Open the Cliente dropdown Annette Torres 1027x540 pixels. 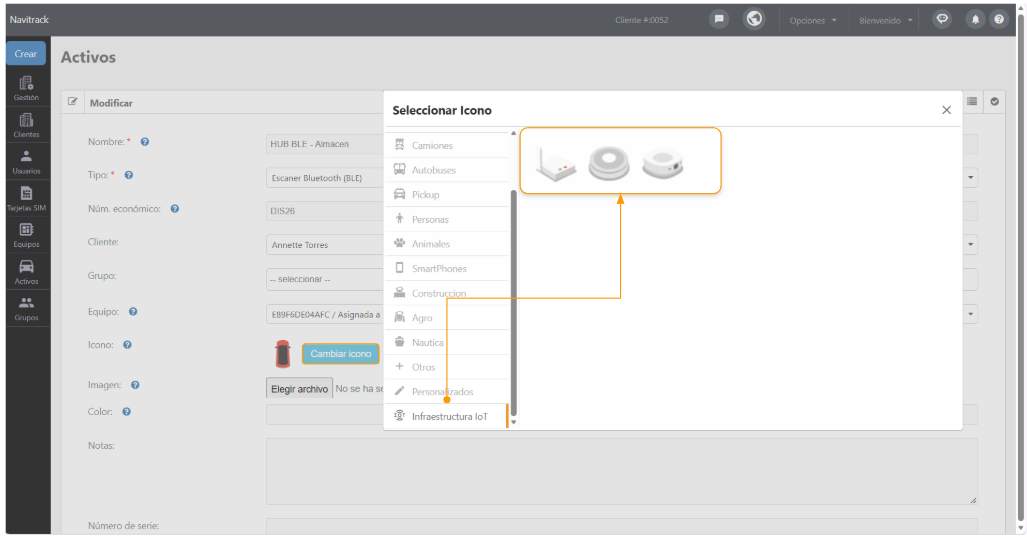point(325,244)
